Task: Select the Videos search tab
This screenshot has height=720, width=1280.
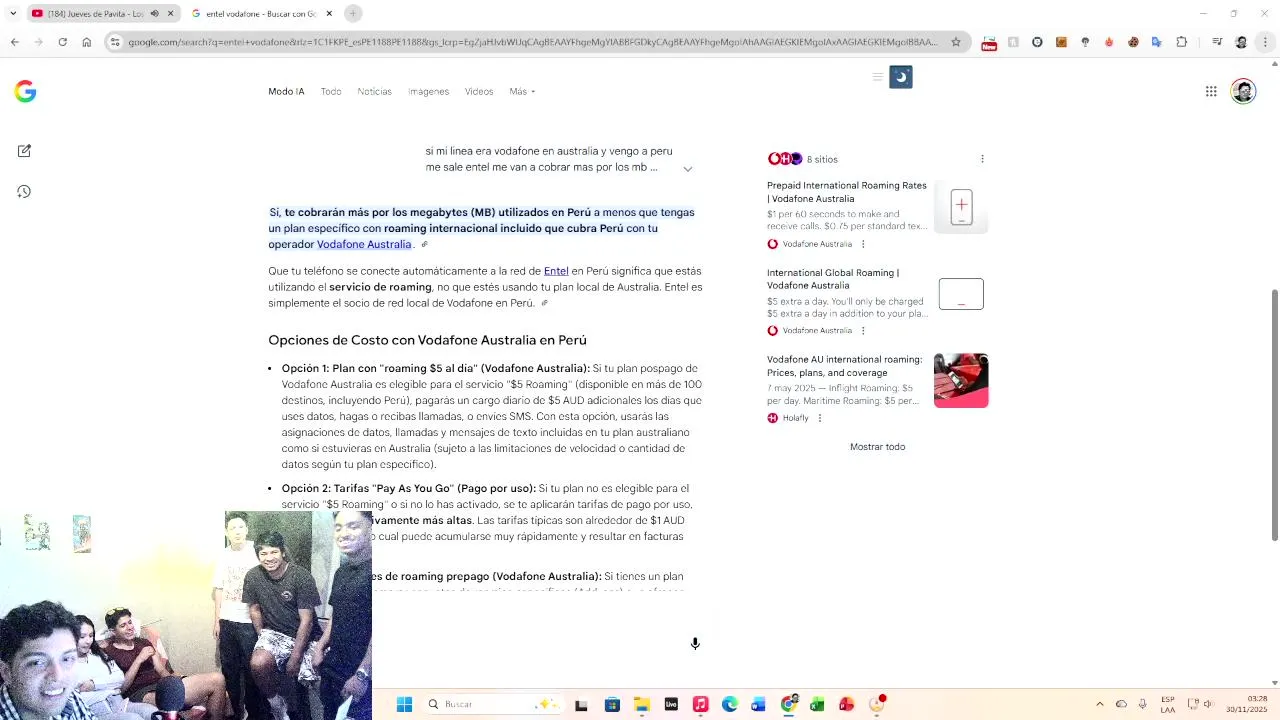Action: (x=479, y=92)
